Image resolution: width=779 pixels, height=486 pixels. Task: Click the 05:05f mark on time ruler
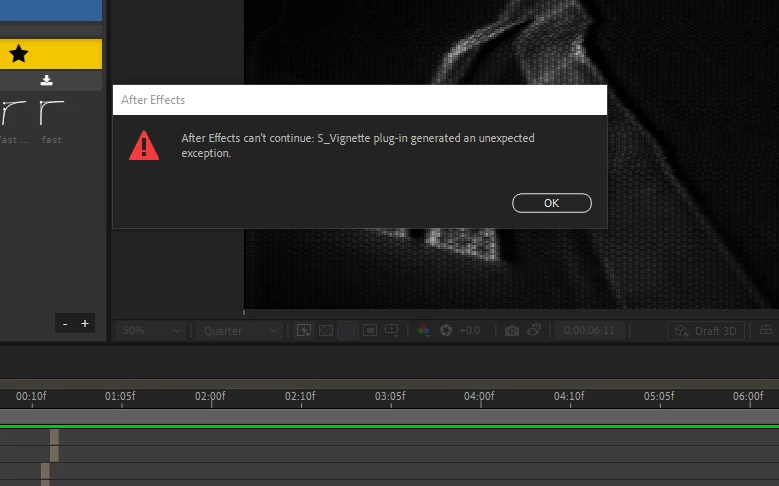[x=659, y=397]
